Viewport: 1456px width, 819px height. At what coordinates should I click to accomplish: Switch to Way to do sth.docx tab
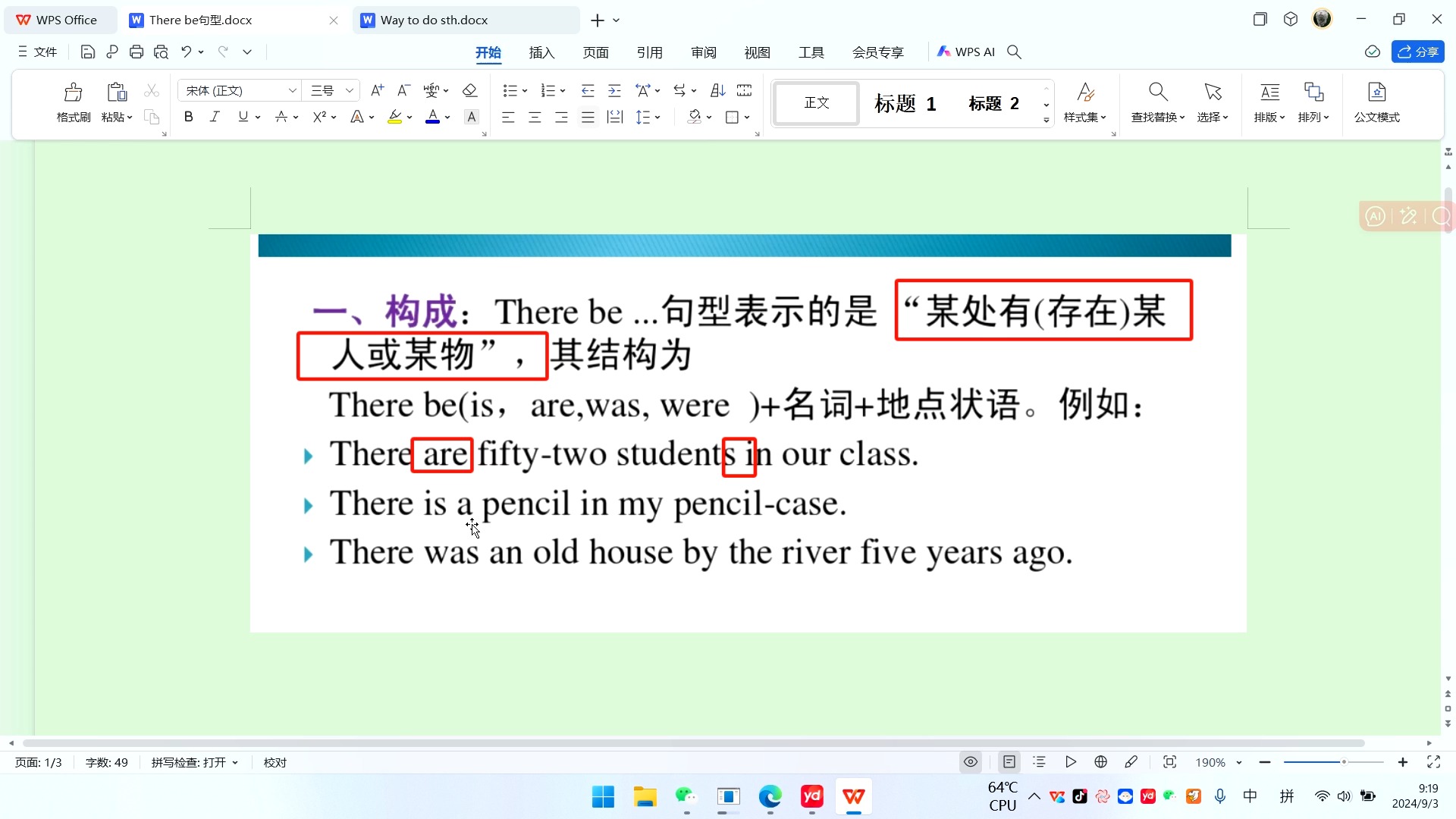click(x=466, y=20)
